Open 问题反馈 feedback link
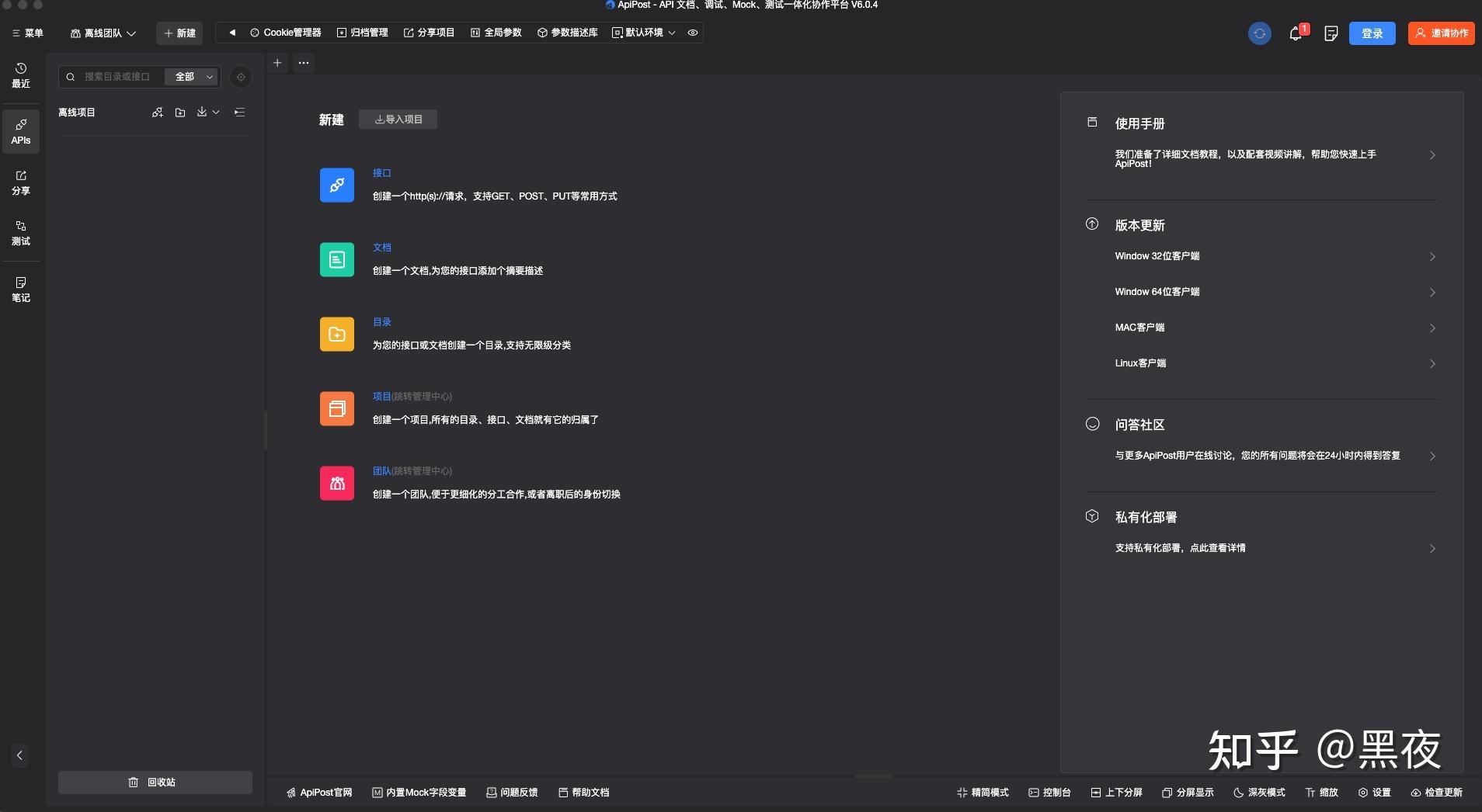The image size is (1482, 812). click(x=513, y=793)
